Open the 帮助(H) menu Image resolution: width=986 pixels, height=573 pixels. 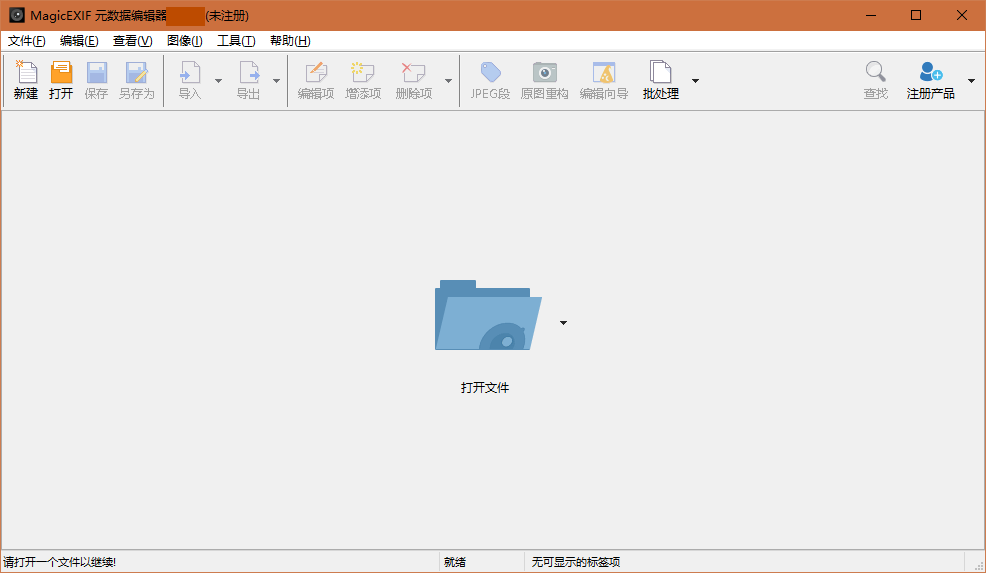(x=291, y=41)
